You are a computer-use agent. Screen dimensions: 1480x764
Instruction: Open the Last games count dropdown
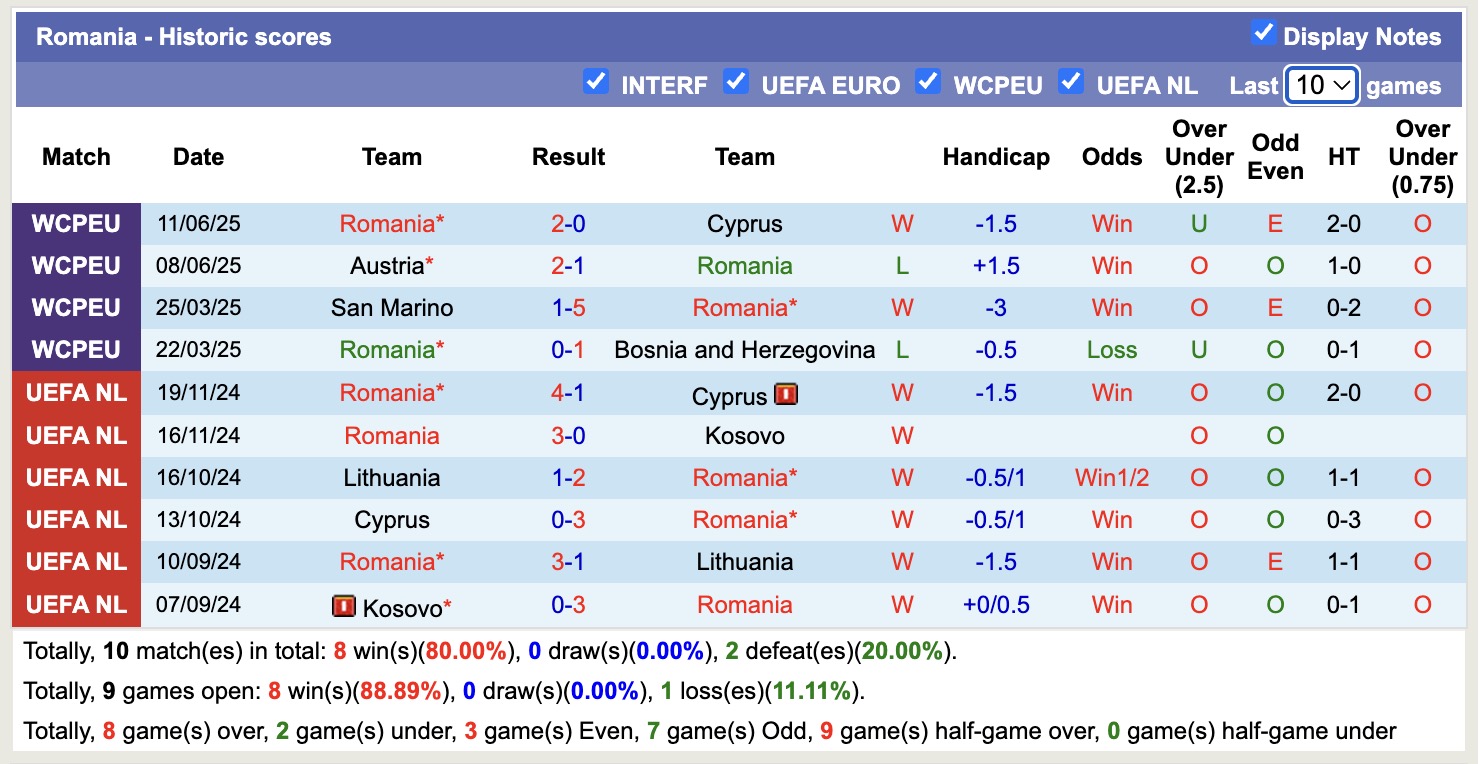[x=1321, y=85]
